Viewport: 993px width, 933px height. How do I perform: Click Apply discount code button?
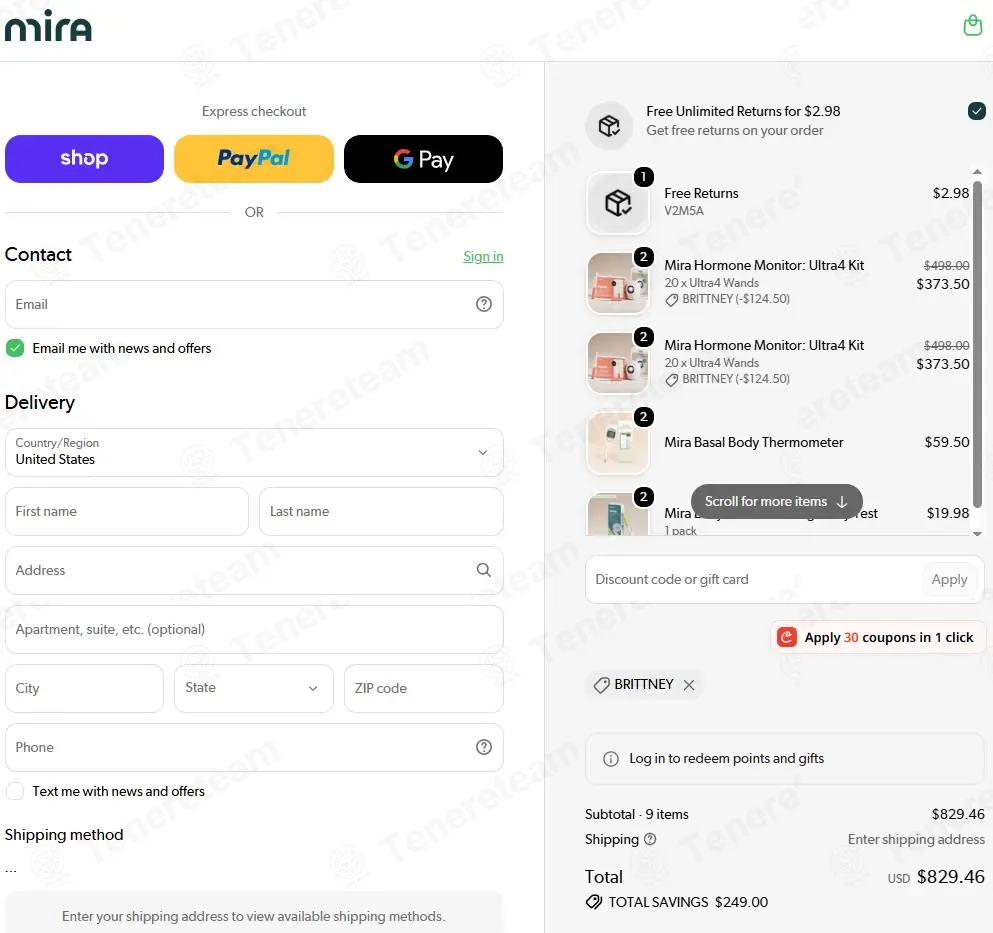(949, 580)
